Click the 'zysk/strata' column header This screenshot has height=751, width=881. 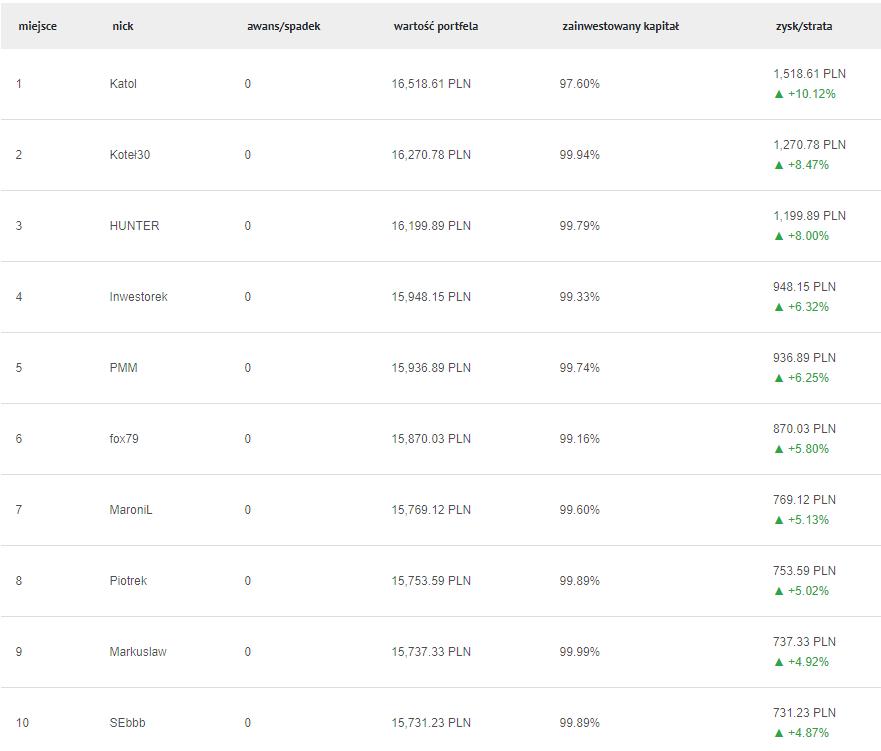803,26
